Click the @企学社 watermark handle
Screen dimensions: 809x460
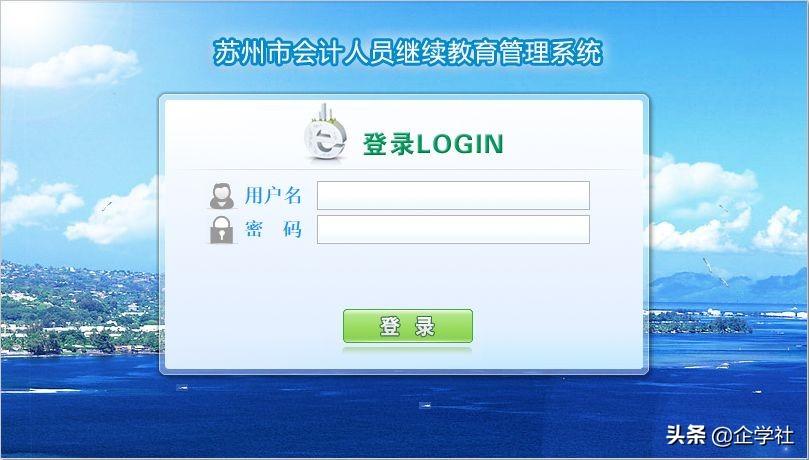click(x=752, y=436)
